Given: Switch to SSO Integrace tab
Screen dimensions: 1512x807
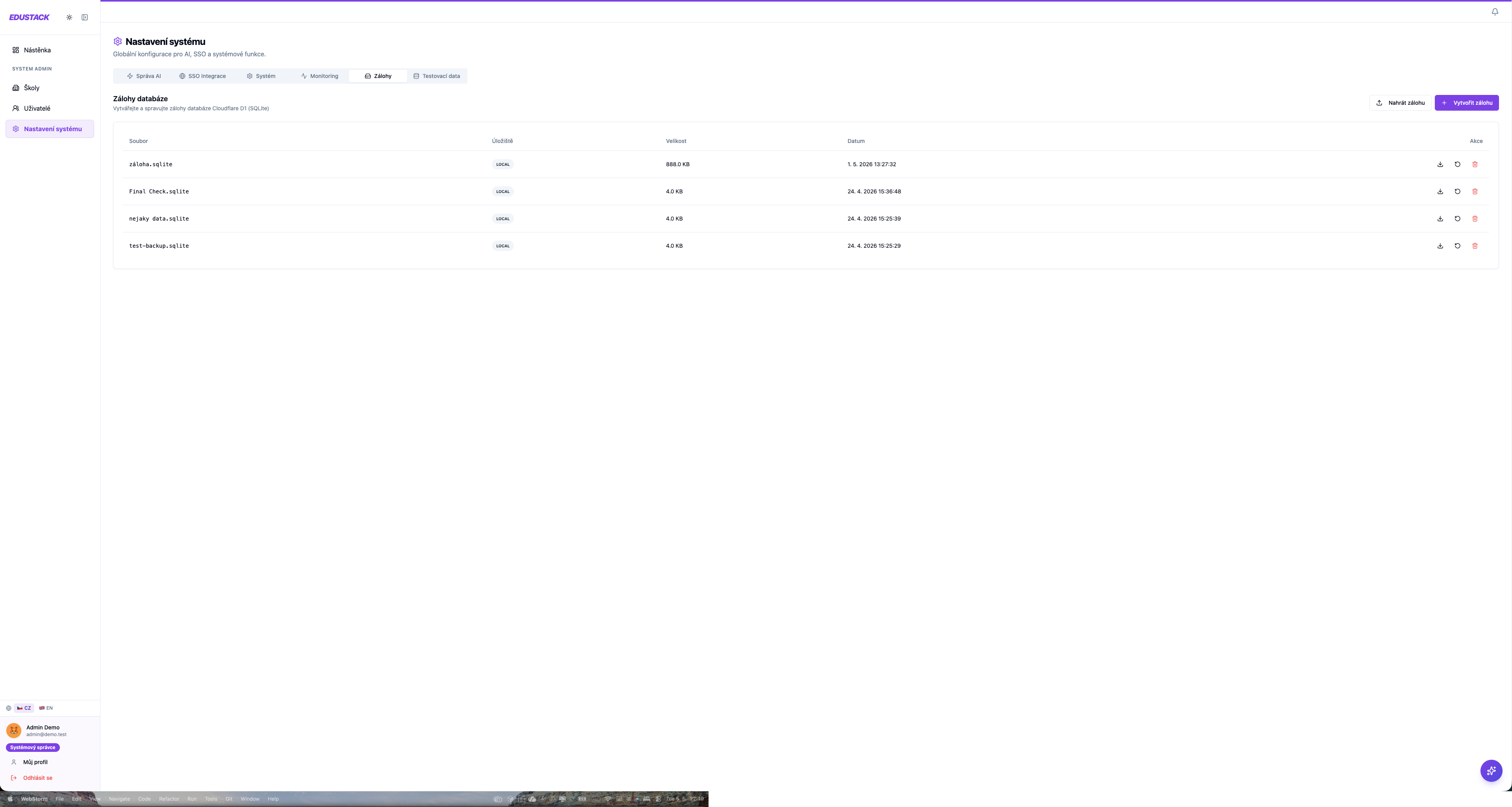Looking at the screenshot, I should [202, 76].
